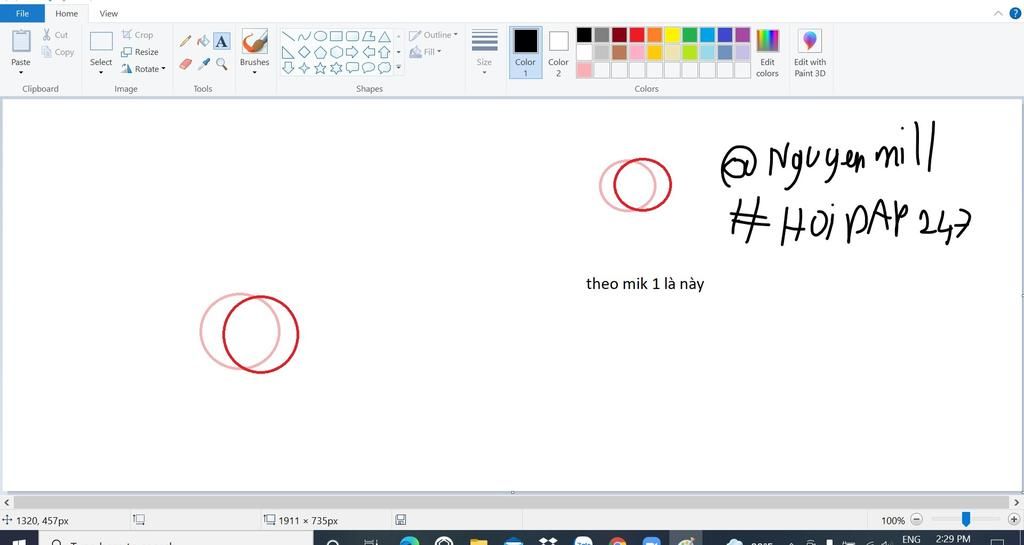Image resolution: width=1024 pixels, height=545 pixels.
Task: Choose the purple color swatch
Action: pyautogui.click(x=743, y=35)
